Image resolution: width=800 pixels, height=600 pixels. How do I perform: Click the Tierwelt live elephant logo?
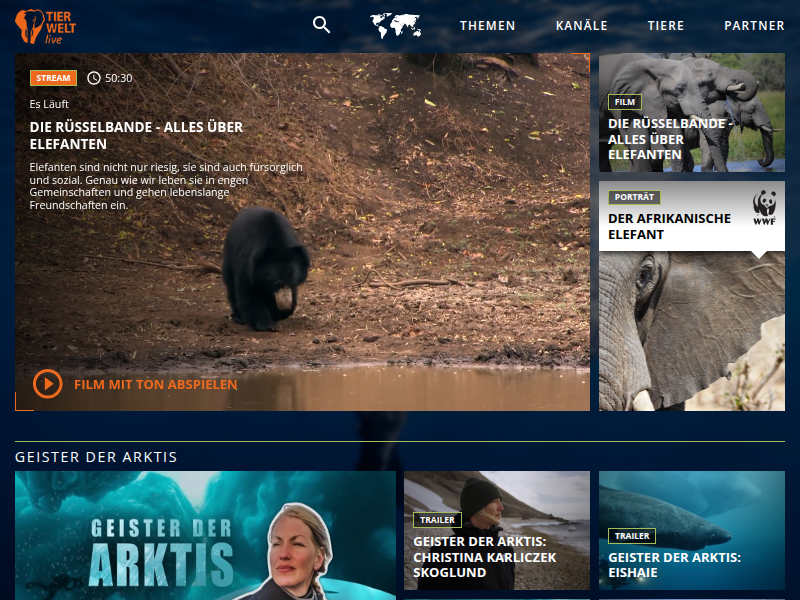coord(46,26)
